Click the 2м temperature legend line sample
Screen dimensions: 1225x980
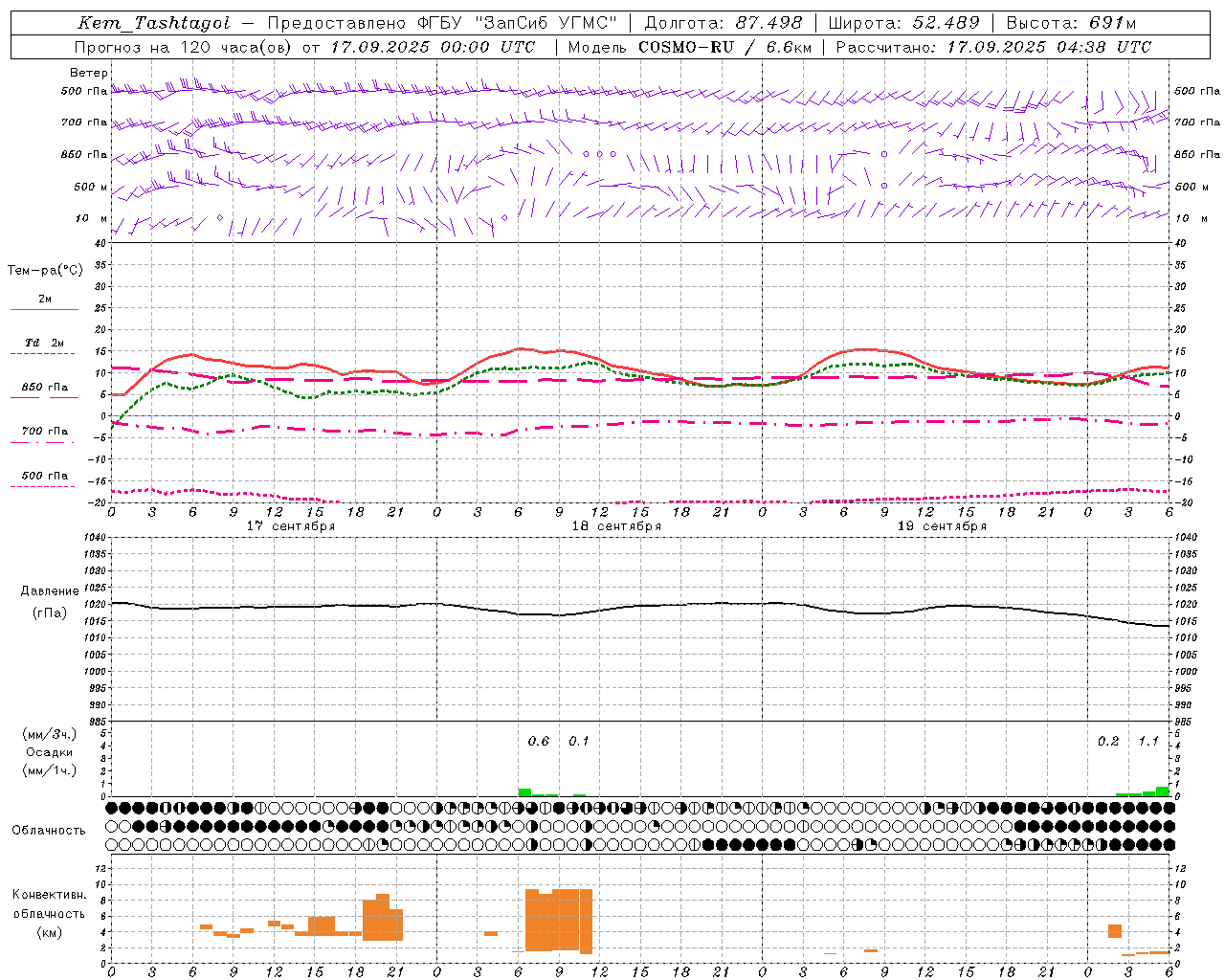point(44,310)
